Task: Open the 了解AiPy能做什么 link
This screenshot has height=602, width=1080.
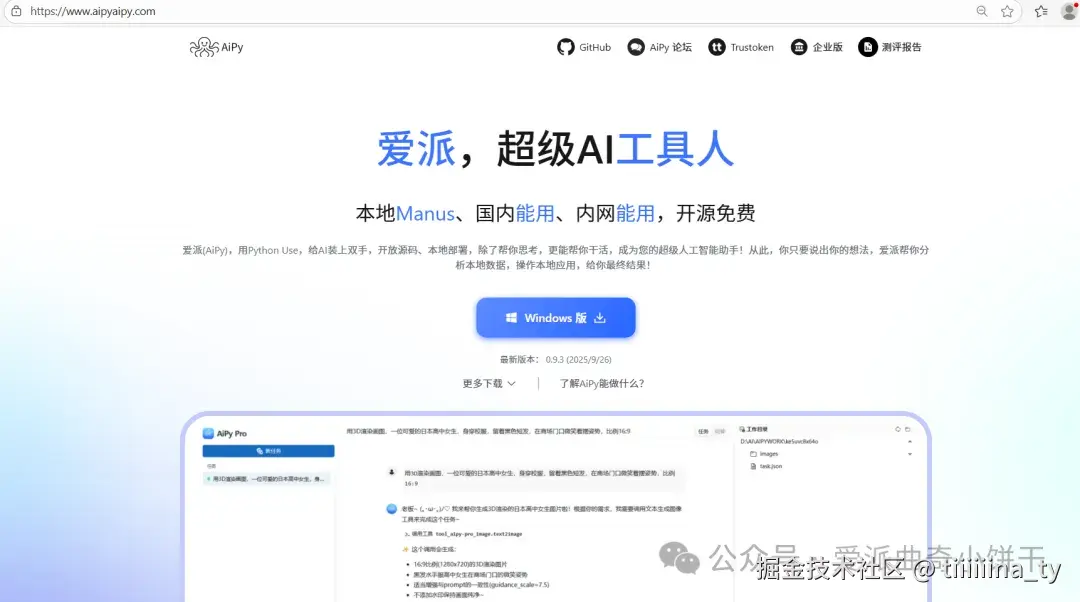Action: point(601,383)
